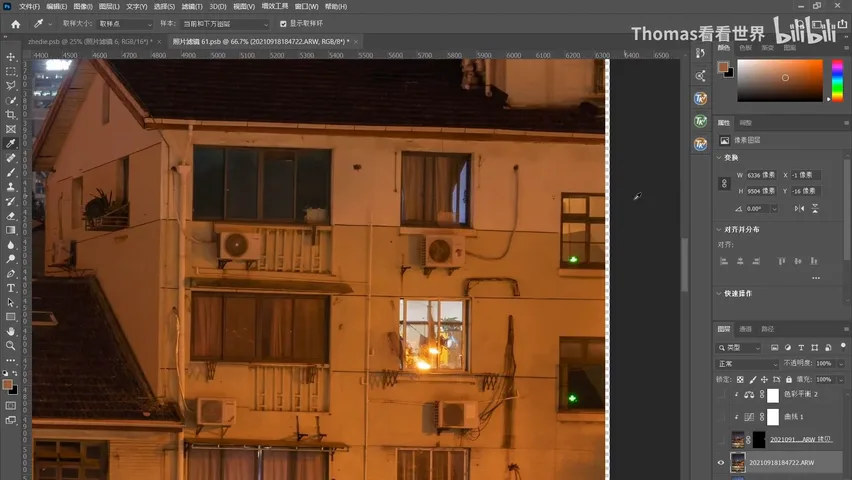
Task: Switch to the zhedie.psb document tab
Action: (90, 41)
